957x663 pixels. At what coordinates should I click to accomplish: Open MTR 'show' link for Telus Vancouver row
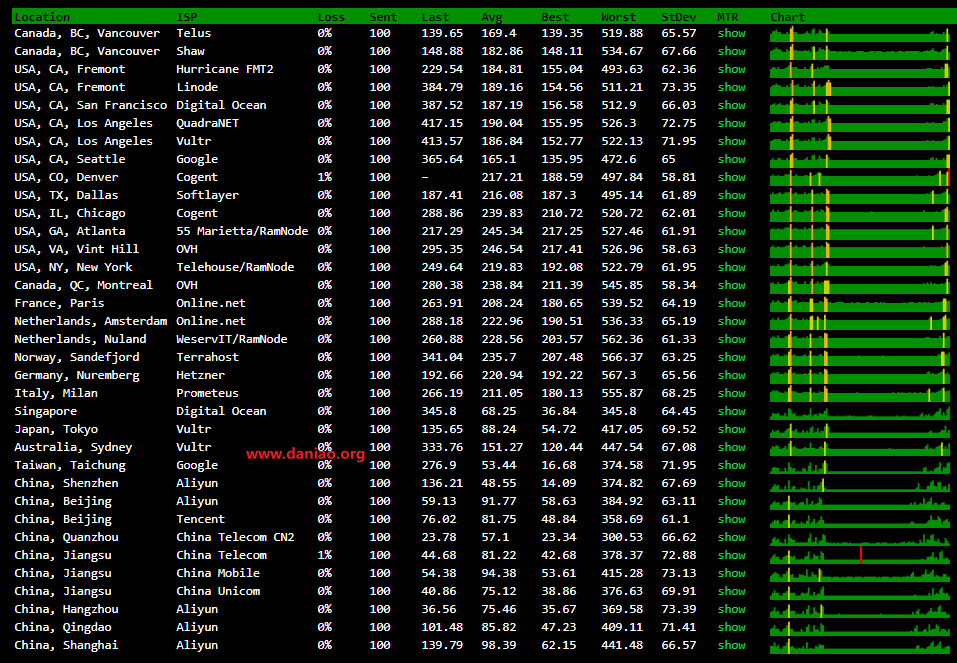731,33
